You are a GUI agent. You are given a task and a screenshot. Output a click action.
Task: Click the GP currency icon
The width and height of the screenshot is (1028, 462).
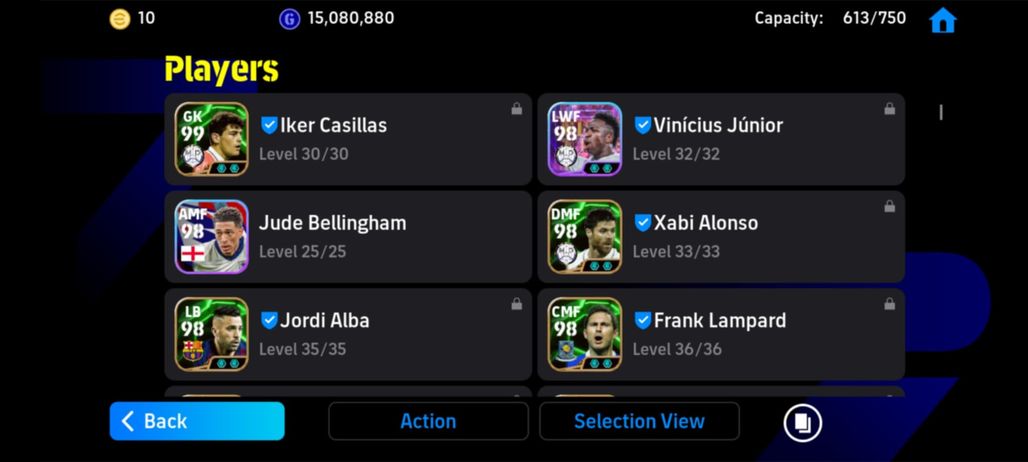[x=289, y=19]
